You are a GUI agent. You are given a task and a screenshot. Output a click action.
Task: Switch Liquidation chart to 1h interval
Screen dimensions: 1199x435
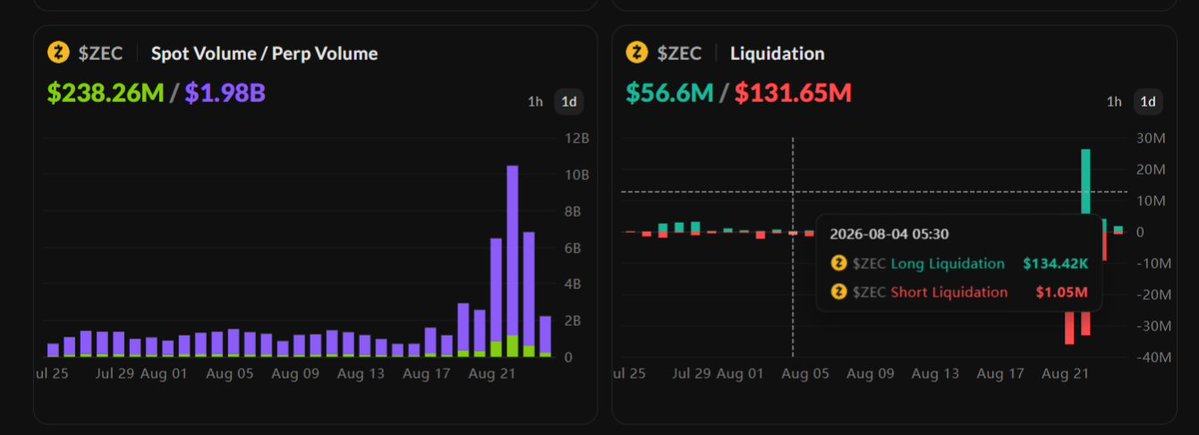click(1114, 102)
